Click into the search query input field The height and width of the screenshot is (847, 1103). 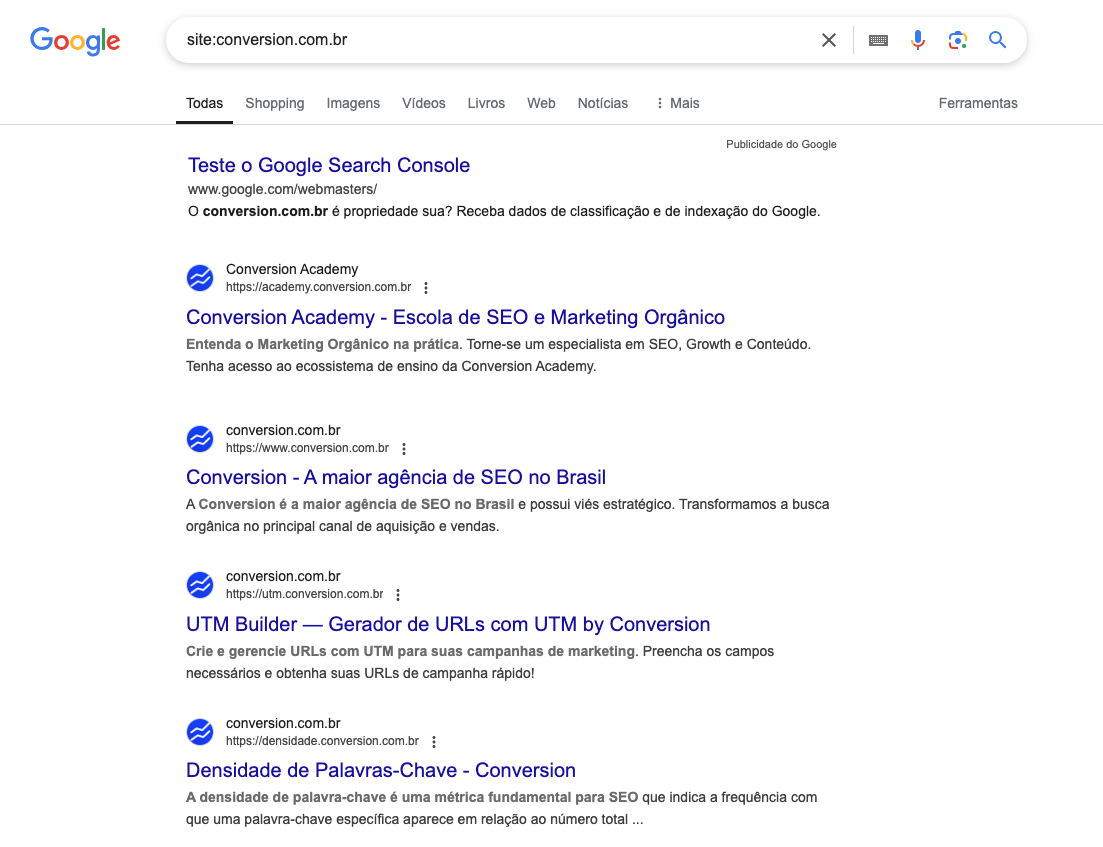click(x=492, y=40)
